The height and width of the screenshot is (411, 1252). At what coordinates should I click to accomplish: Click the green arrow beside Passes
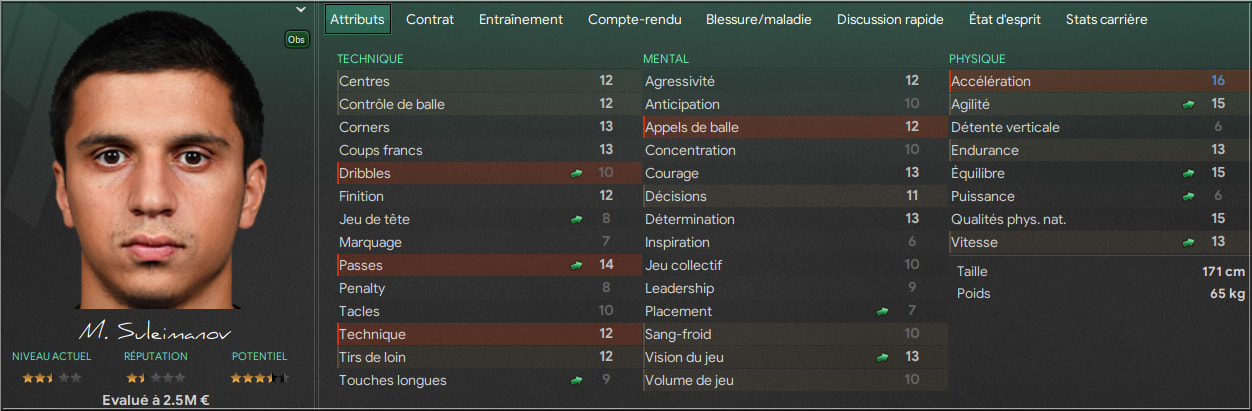coord(577,265)
